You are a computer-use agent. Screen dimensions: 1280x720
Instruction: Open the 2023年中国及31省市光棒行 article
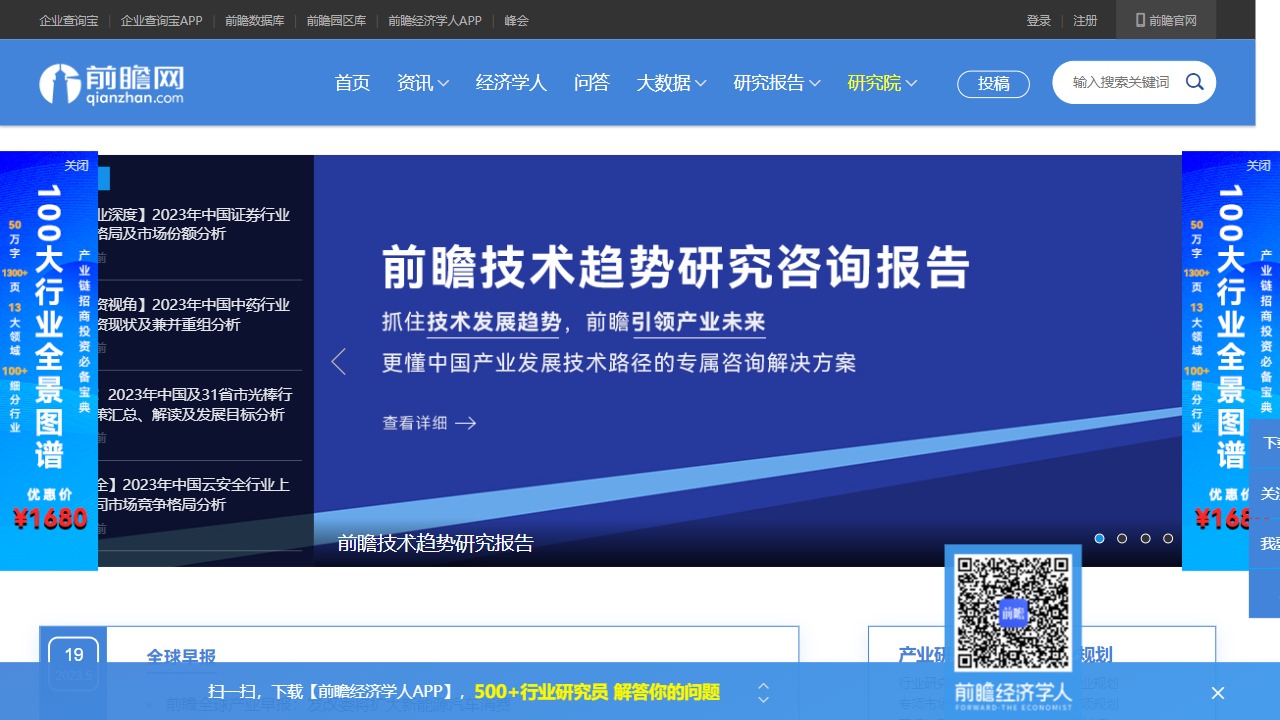194,404
